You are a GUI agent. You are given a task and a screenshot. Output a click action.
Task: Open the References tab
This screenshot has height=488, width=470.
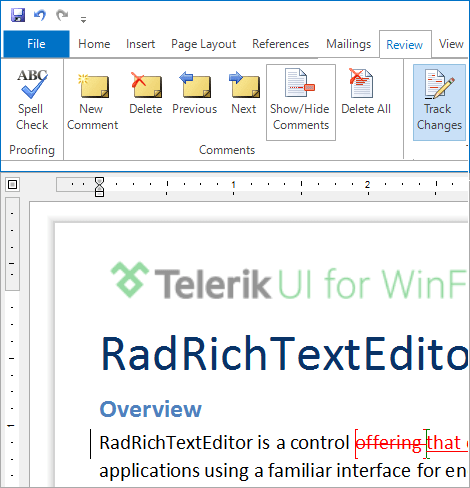point(281,44)
